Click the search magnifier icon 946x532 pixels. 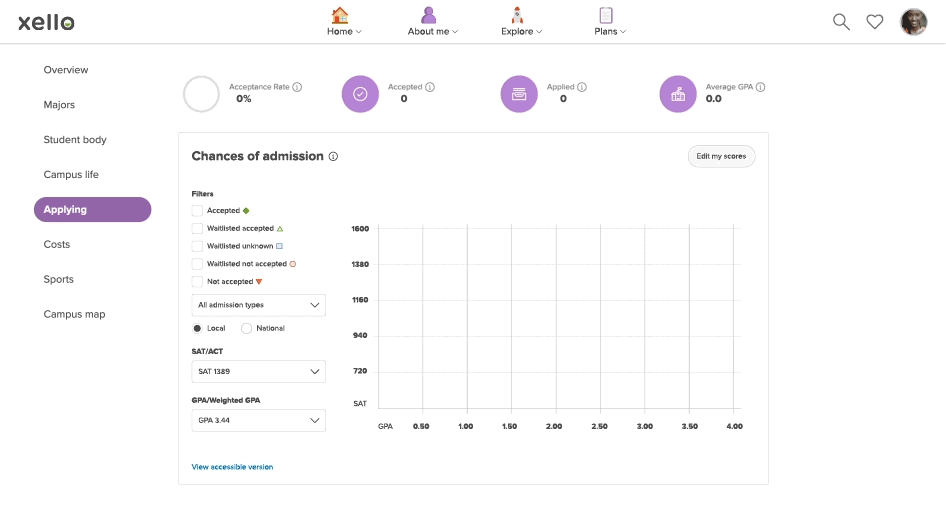pyautogui.click(x=841, y=22)
